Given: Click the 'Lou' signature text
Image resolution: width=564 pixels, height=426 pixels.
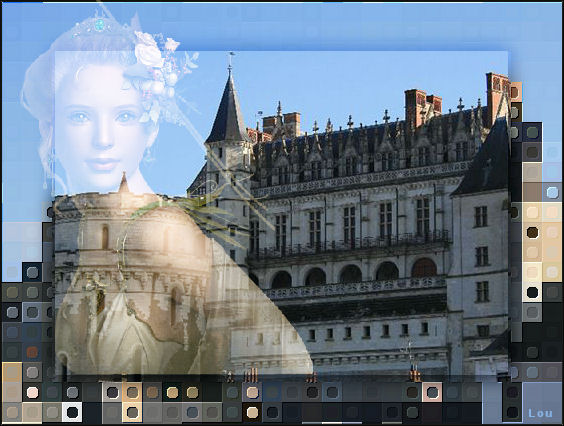Looking at the screenshot, I should pyautogui.click(x=540, y=413).
